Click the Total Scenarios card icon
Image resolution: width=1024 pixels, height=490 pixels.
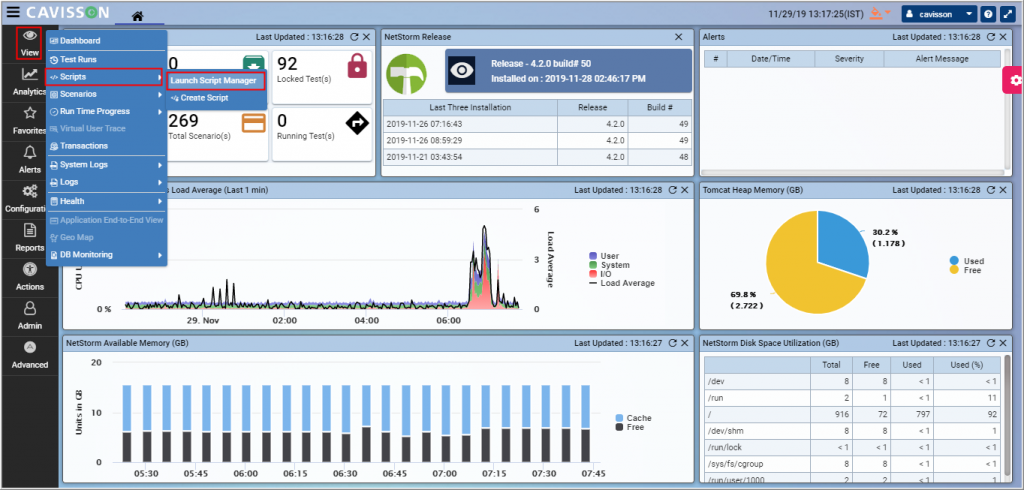(253, 123)
